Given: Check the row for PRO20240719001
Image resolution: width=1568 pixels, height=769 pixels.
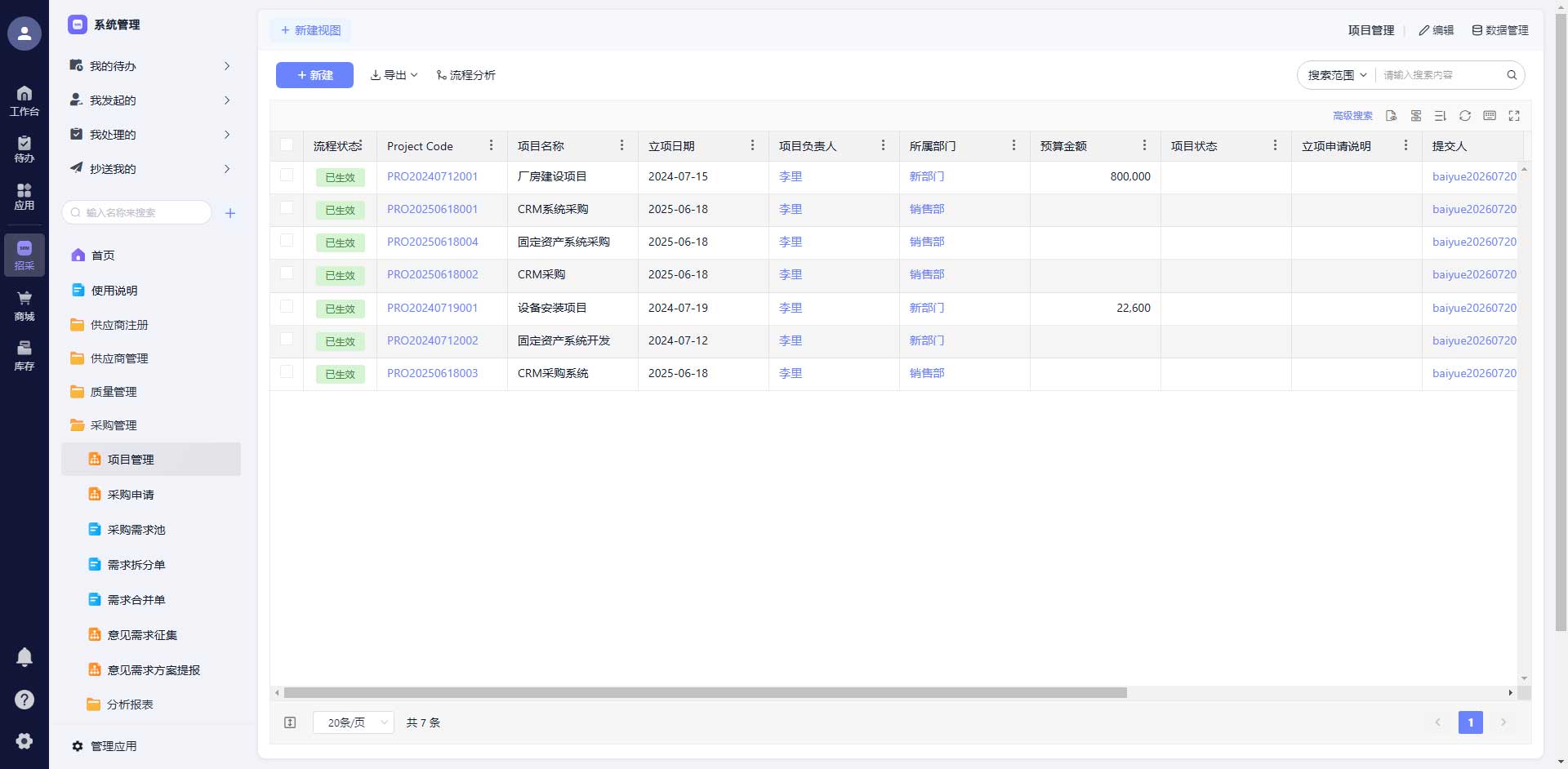Looking at the screenshot, I should coord(287,306).
